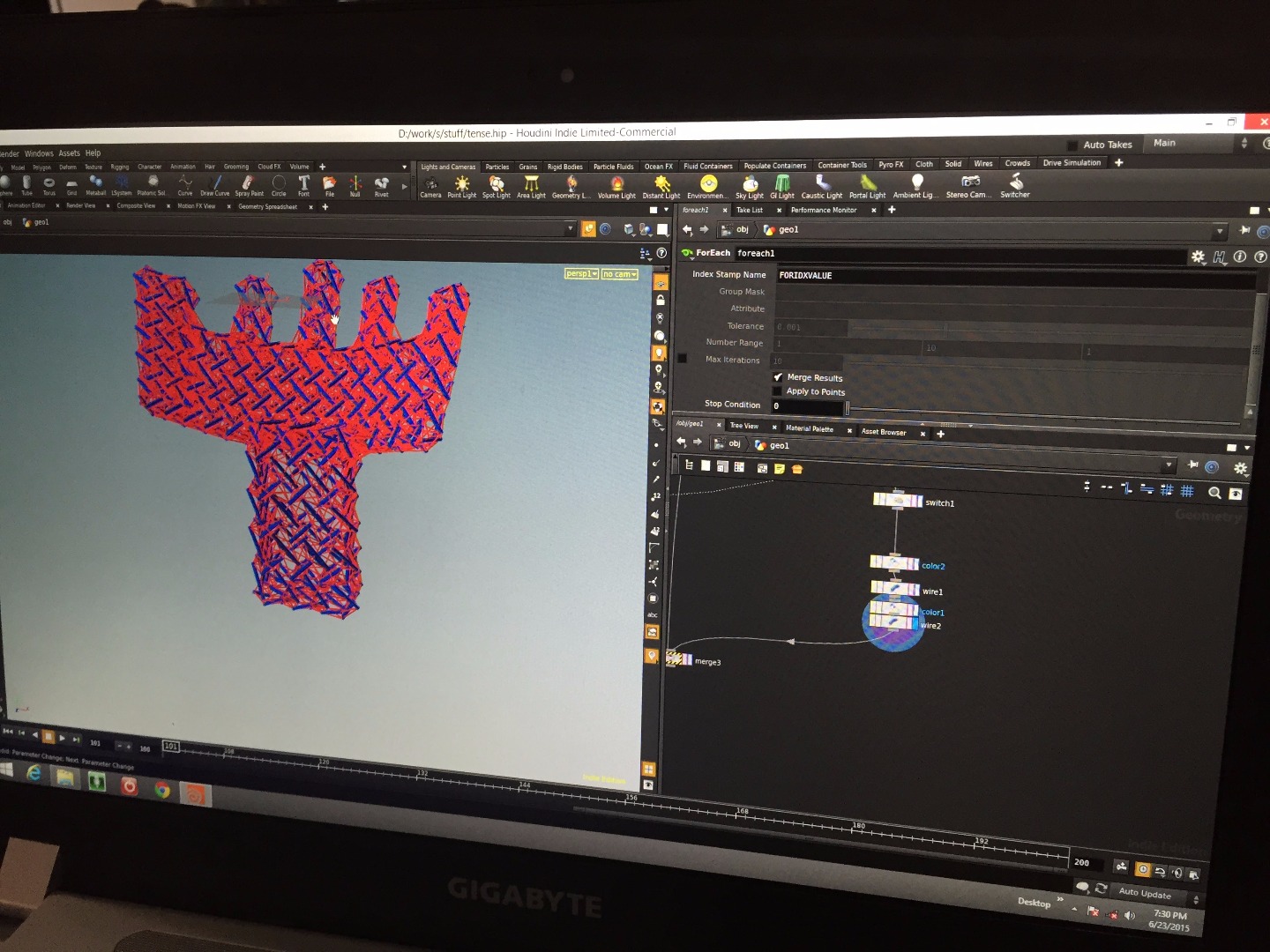
Task: Open the Help menu
Action: (93, 153)
